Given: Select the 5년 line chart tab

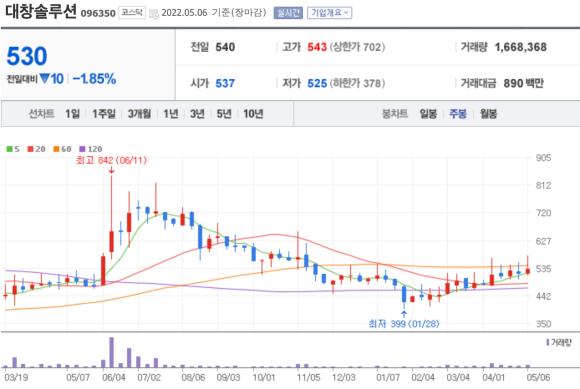Looking at the screenshot, I should (x=224, y=114).
